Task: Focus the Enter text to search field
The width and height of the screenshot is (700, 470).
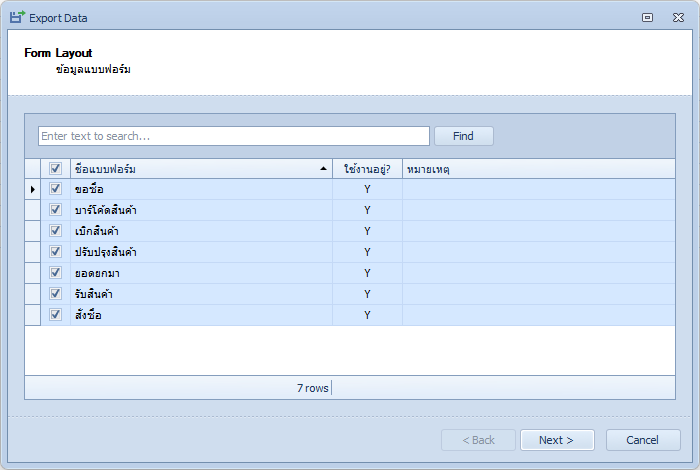Action: [234, 136]
